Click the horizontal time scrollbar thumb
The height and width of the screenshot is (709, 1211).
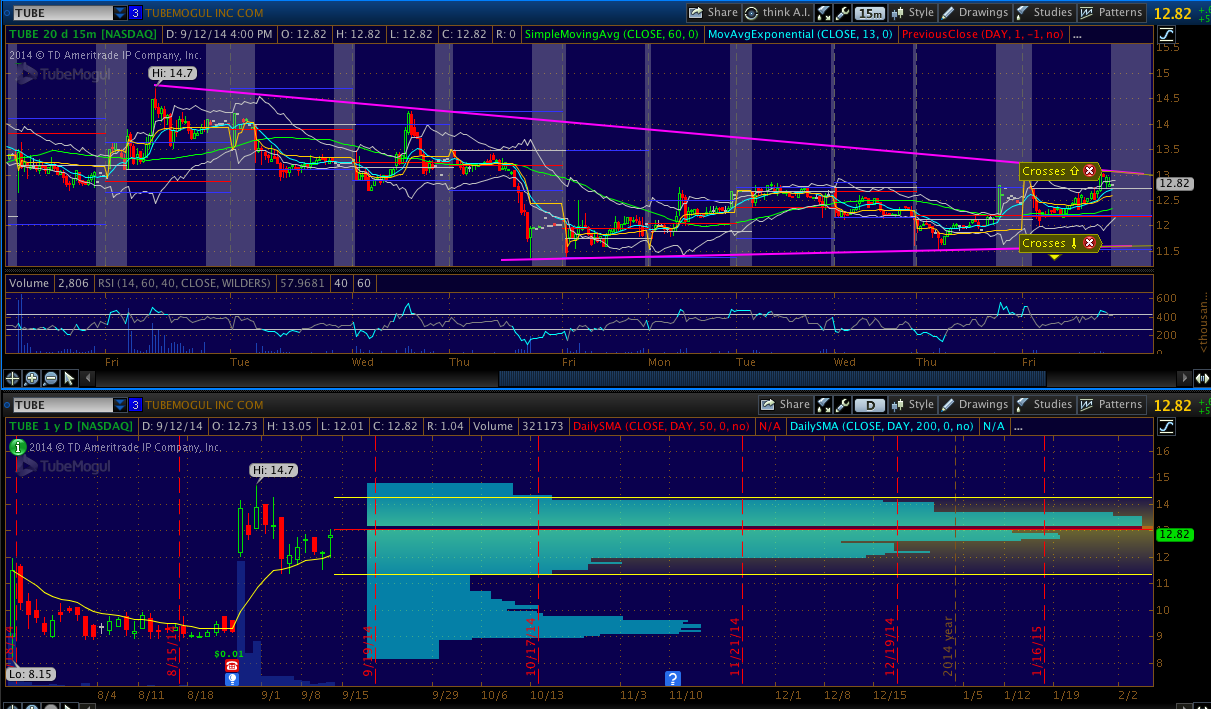[771, 378]
